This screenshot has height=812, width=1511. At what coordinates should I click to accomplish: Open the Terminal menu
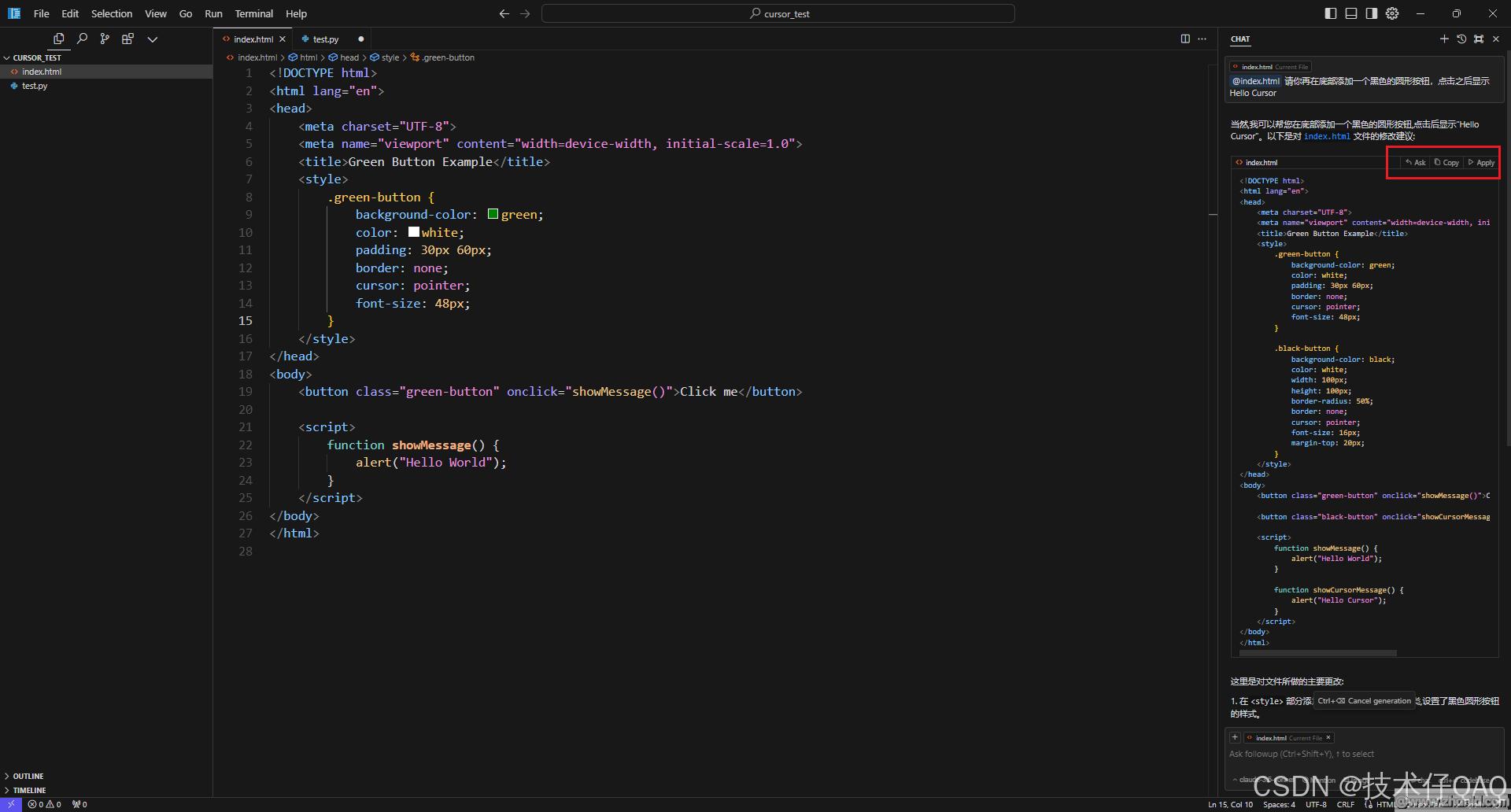coord(253,13)
